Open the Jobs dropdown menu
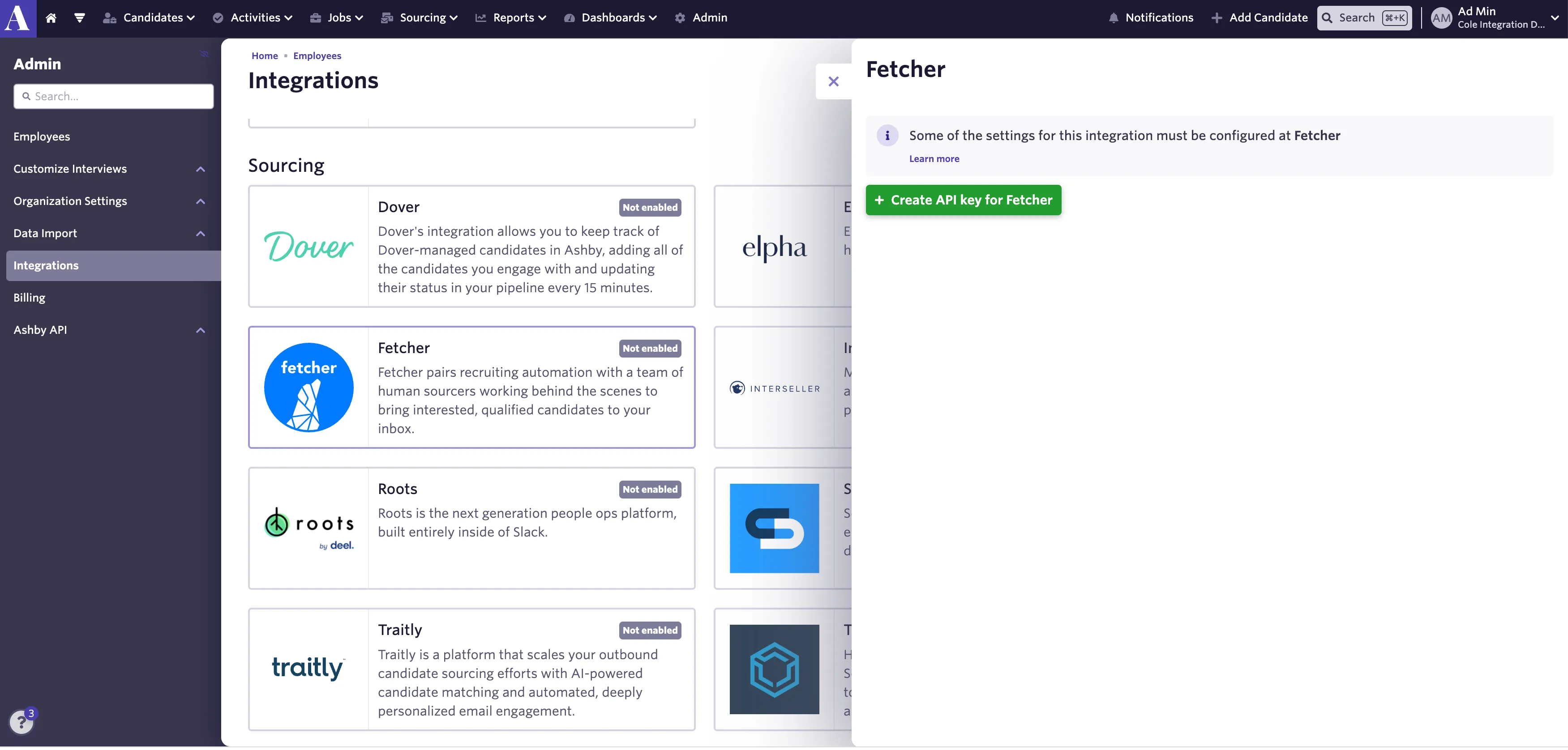 coord(337,17)
